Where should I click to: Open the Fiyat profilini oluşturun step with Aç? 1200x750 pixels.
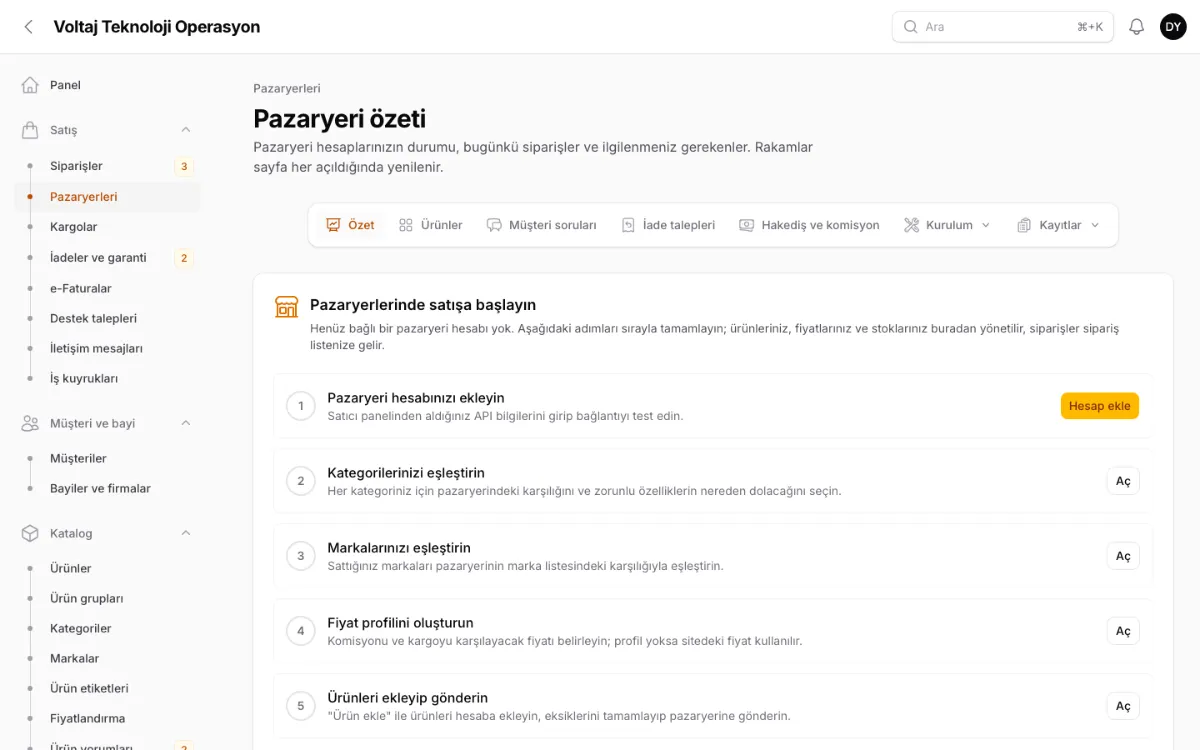[1123, 631]
